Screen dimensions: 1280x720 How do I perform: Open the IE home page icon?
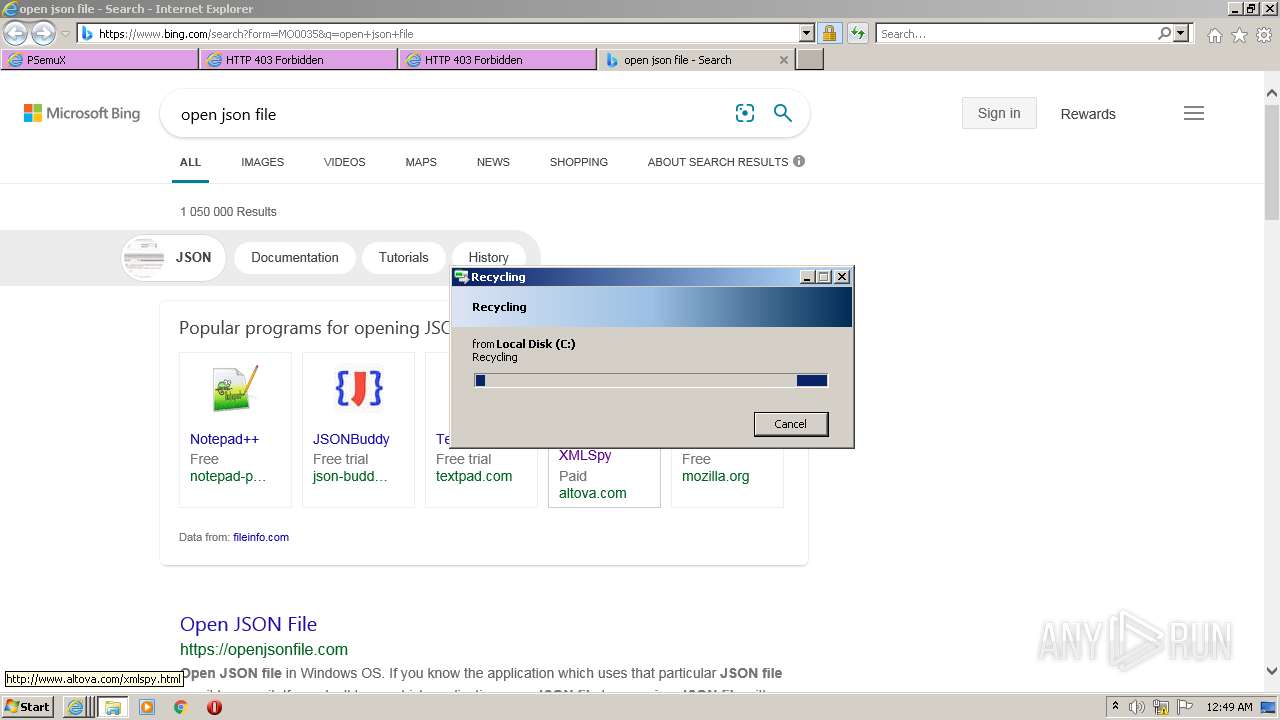point(1214,35)
